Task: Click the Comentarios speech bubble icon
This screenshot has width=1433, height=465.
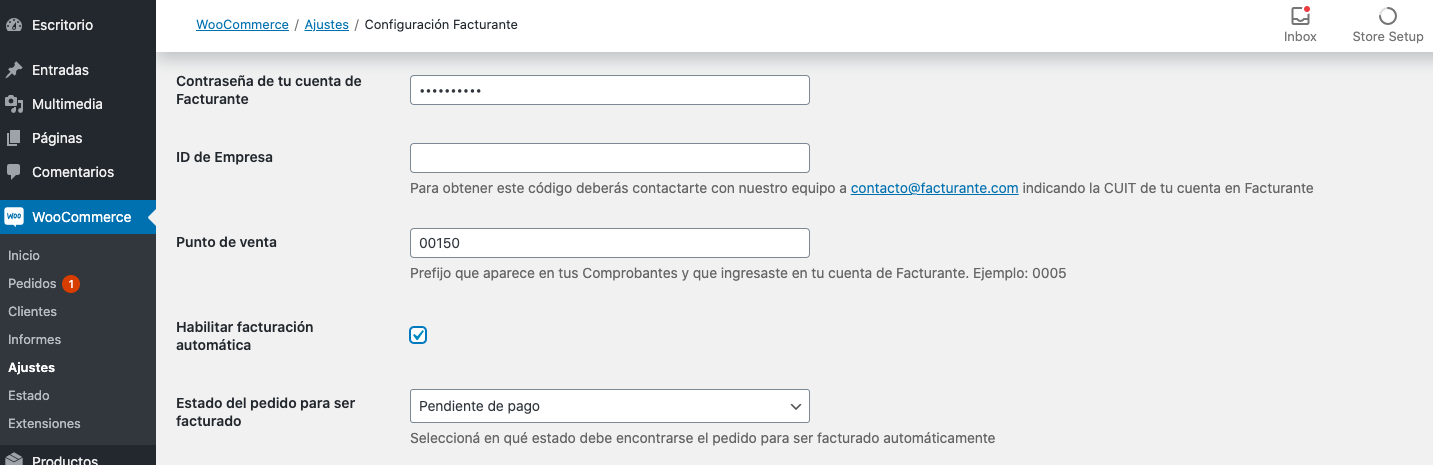Action: 14,172
